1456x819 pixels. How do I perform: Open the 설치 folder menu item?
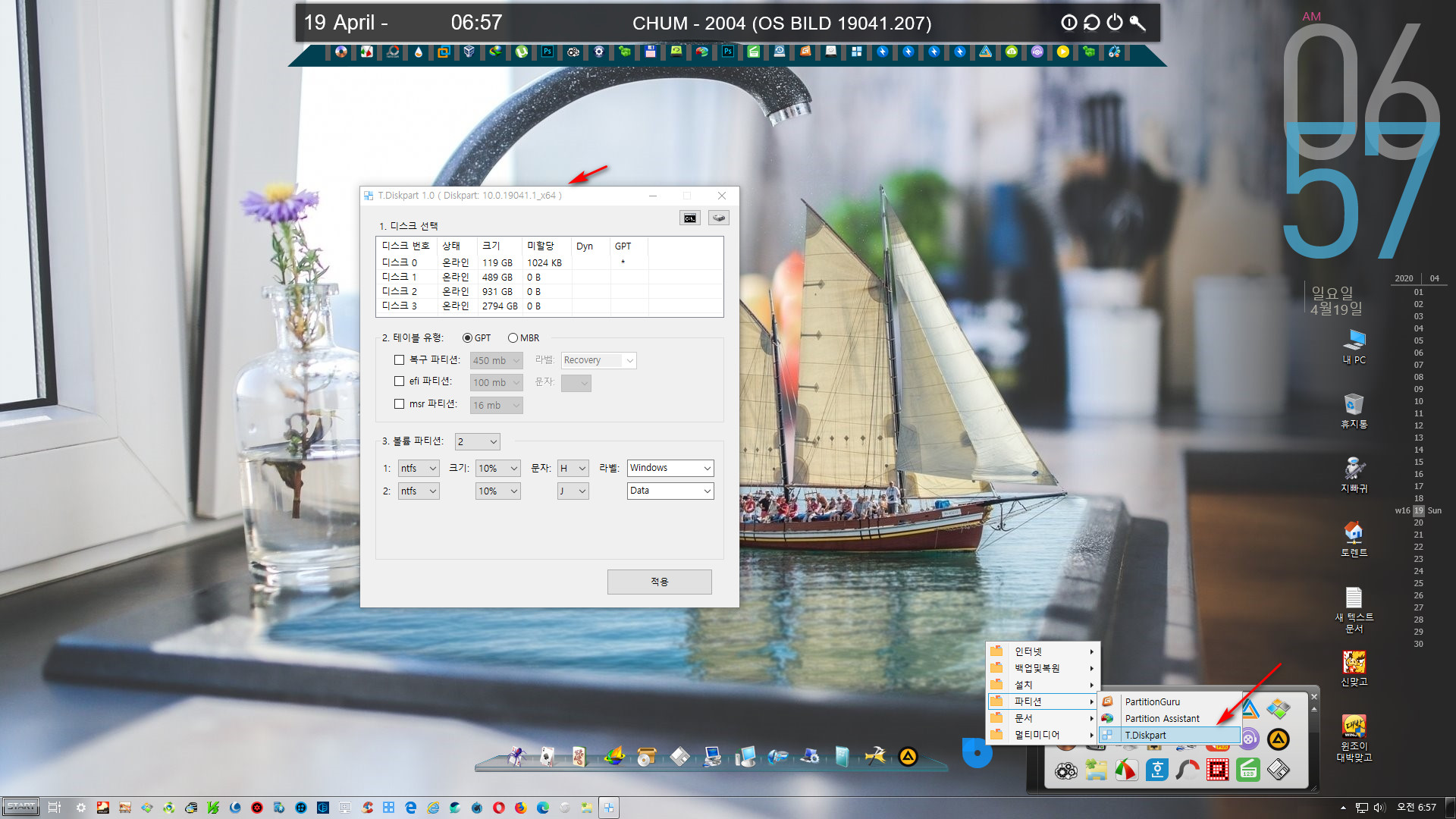(1043, 685)
